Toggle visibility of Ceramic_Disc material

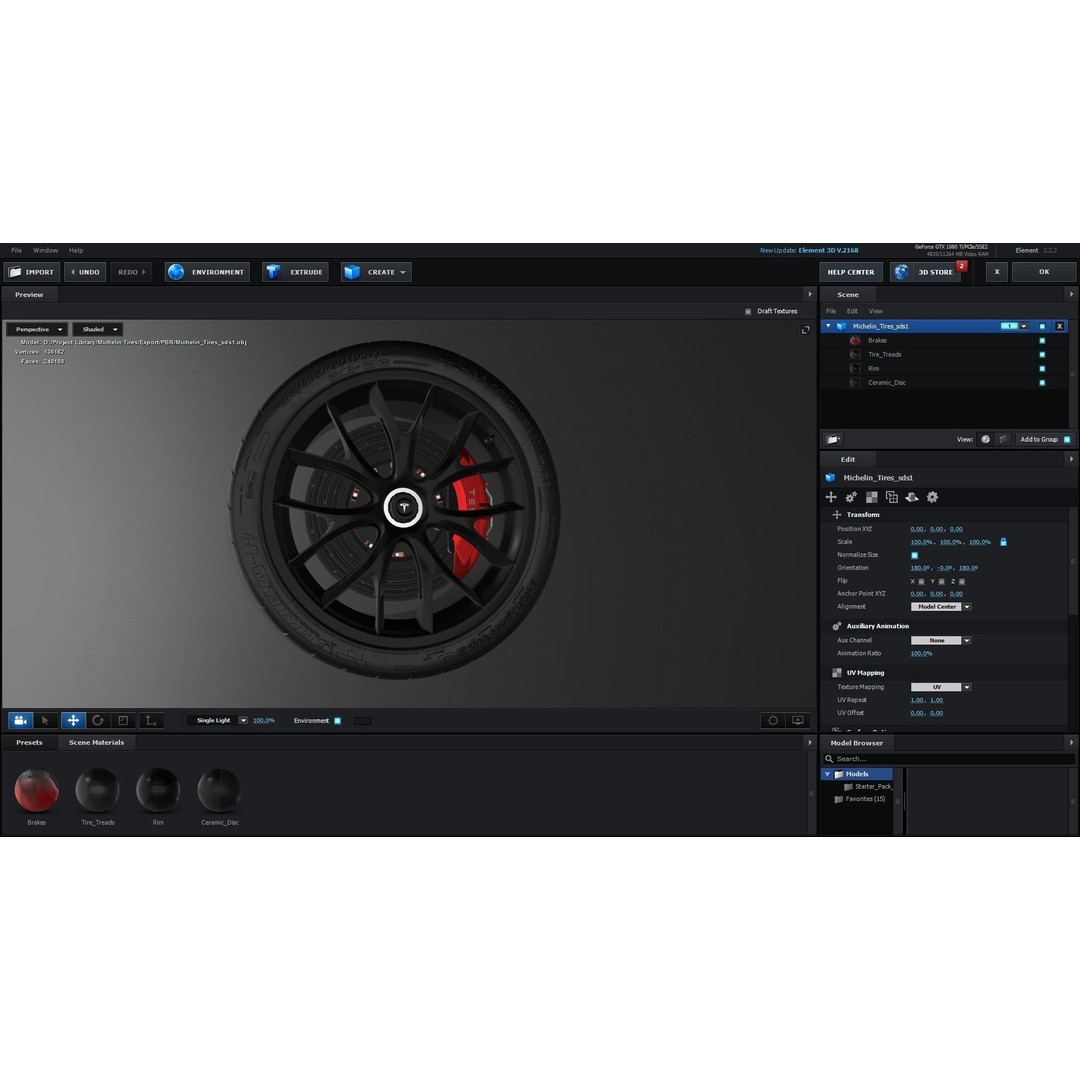tap(1042, 383)
